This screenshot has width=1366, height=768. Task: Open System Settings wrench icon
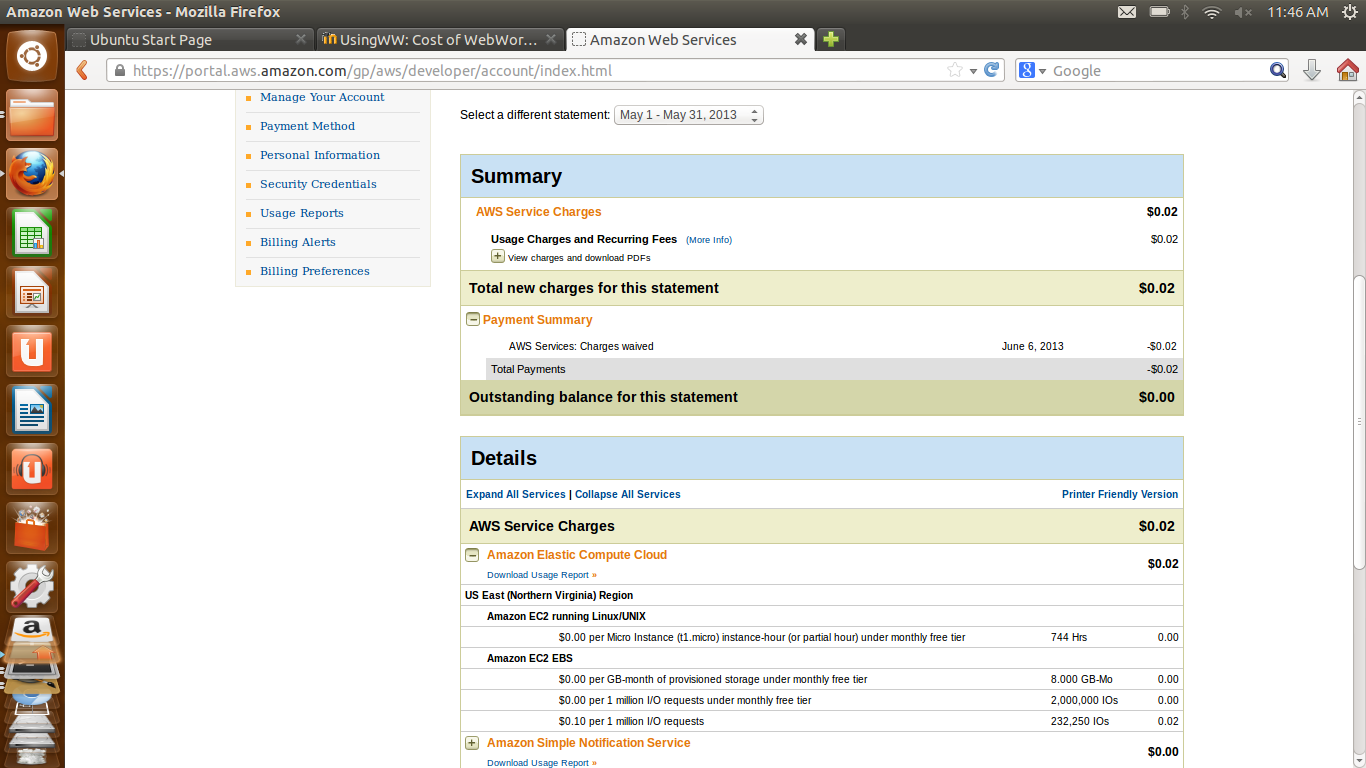32,587
